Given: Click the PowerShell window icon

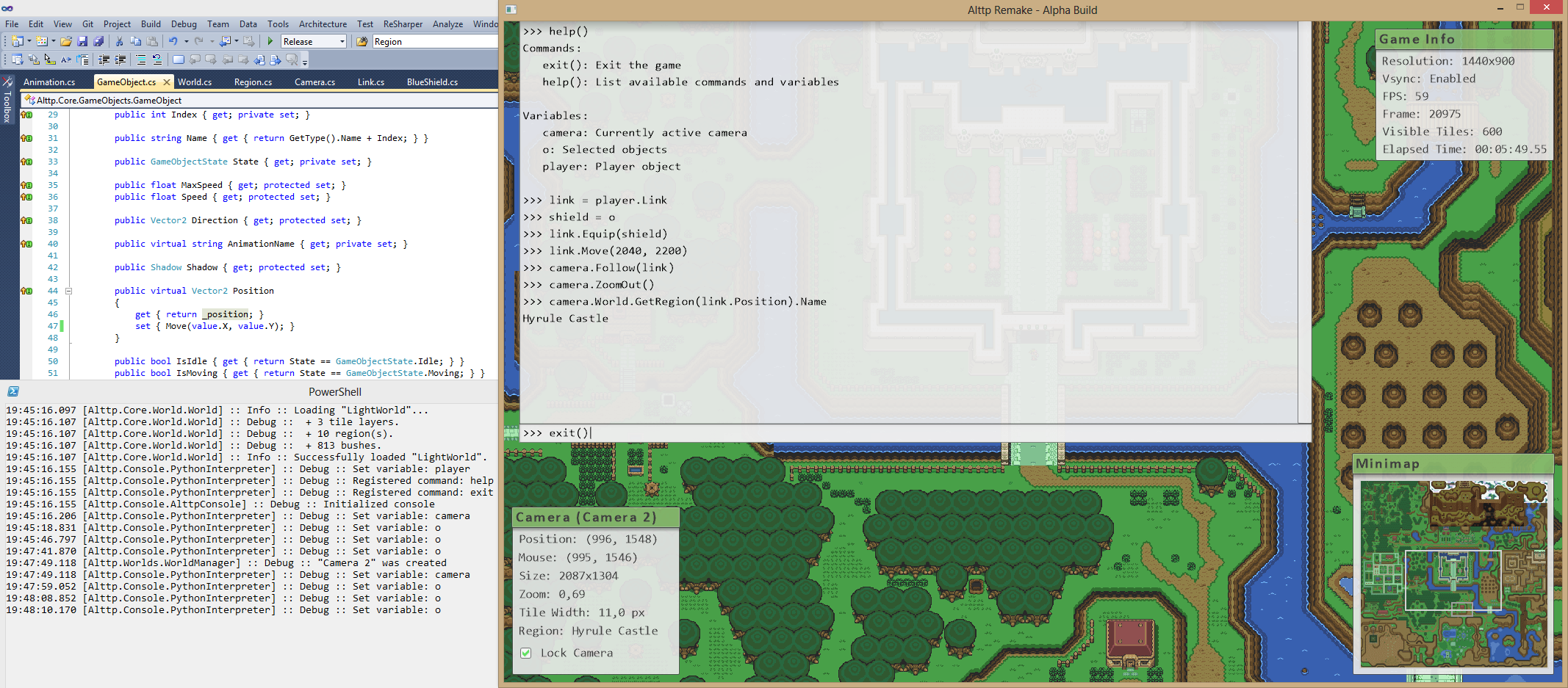Looking at the screenshot, I should (x=13, y=392).
